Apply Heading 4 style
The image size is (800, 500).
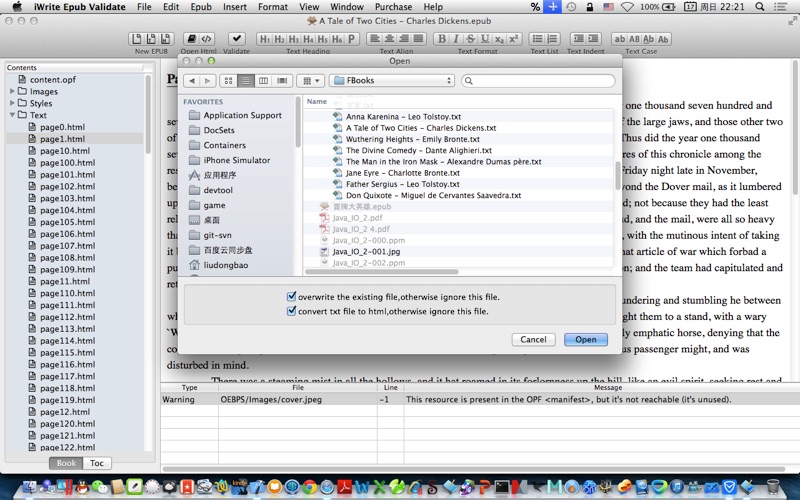tap(308, 39)
